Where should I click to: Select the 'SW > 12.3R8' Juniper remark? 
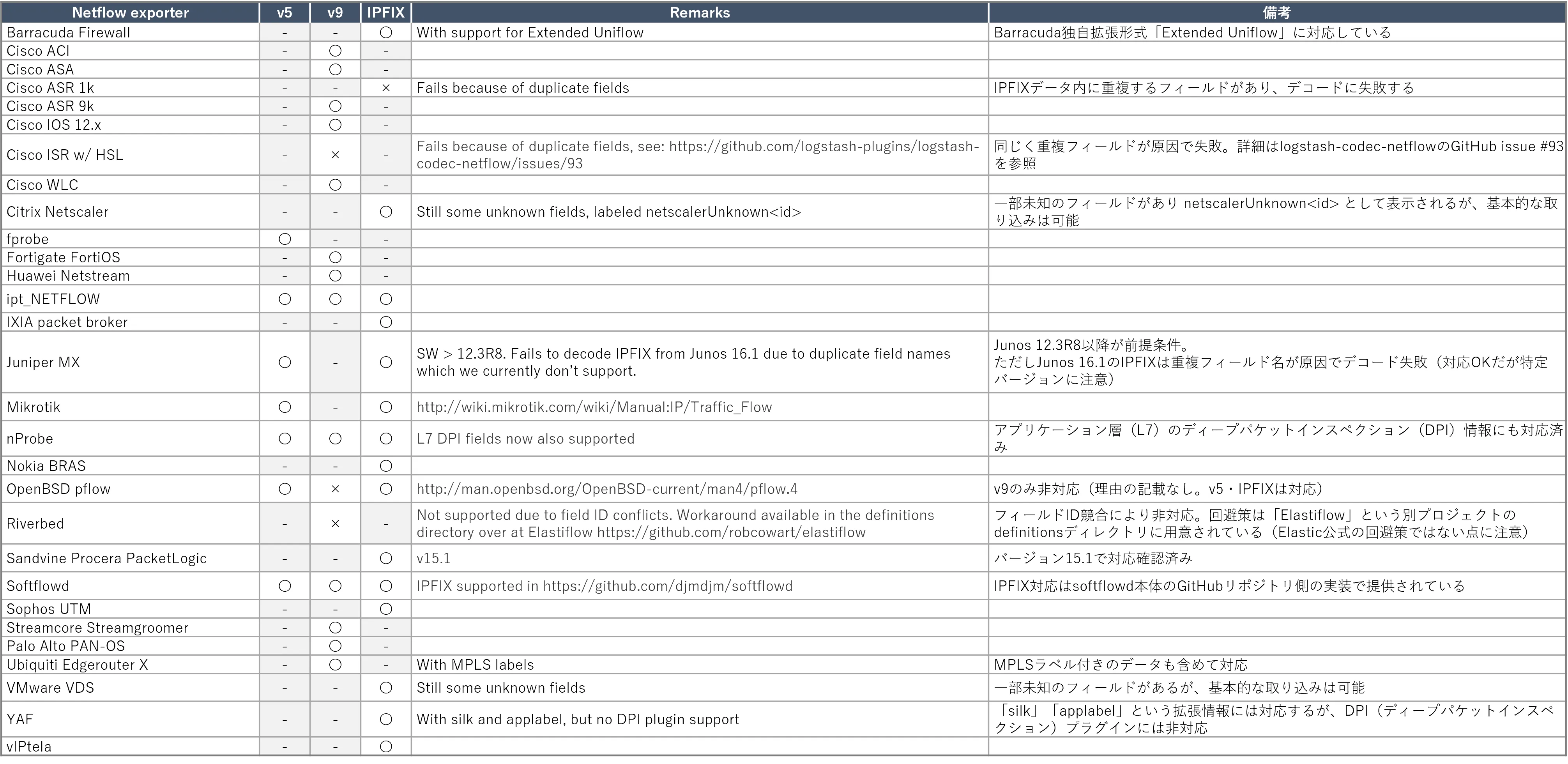pos(683,362)
